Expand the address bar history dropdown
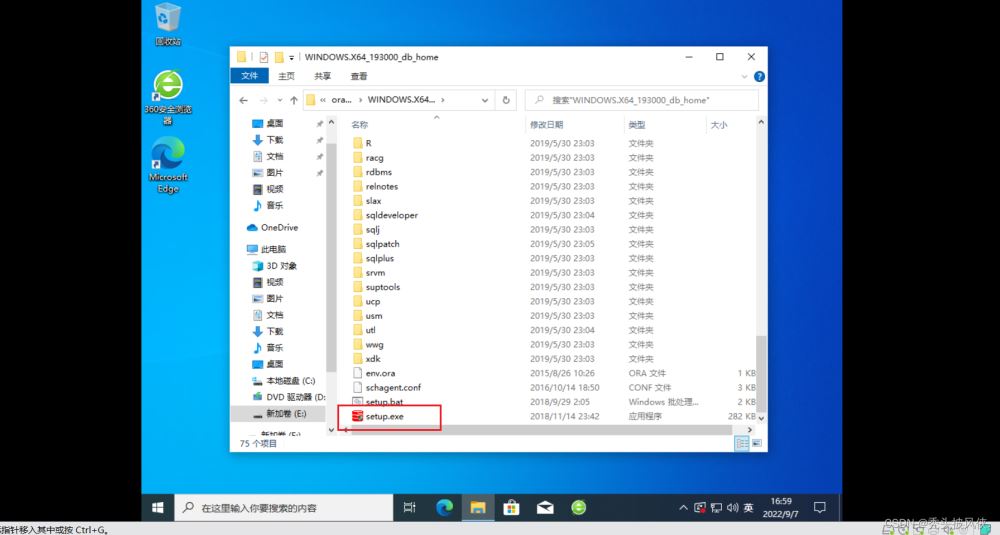This screenshot has width=1000, height=535. click(485, 100)
